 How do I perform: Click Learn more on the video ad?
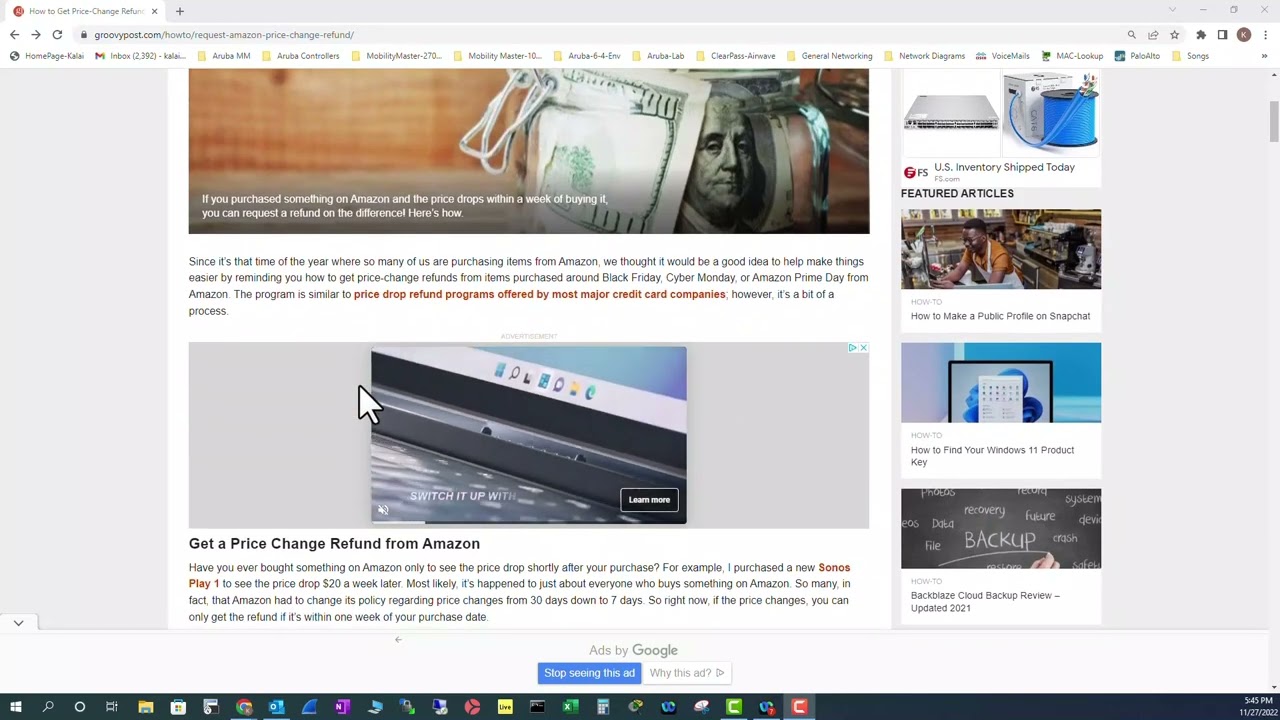coord(649,500)
